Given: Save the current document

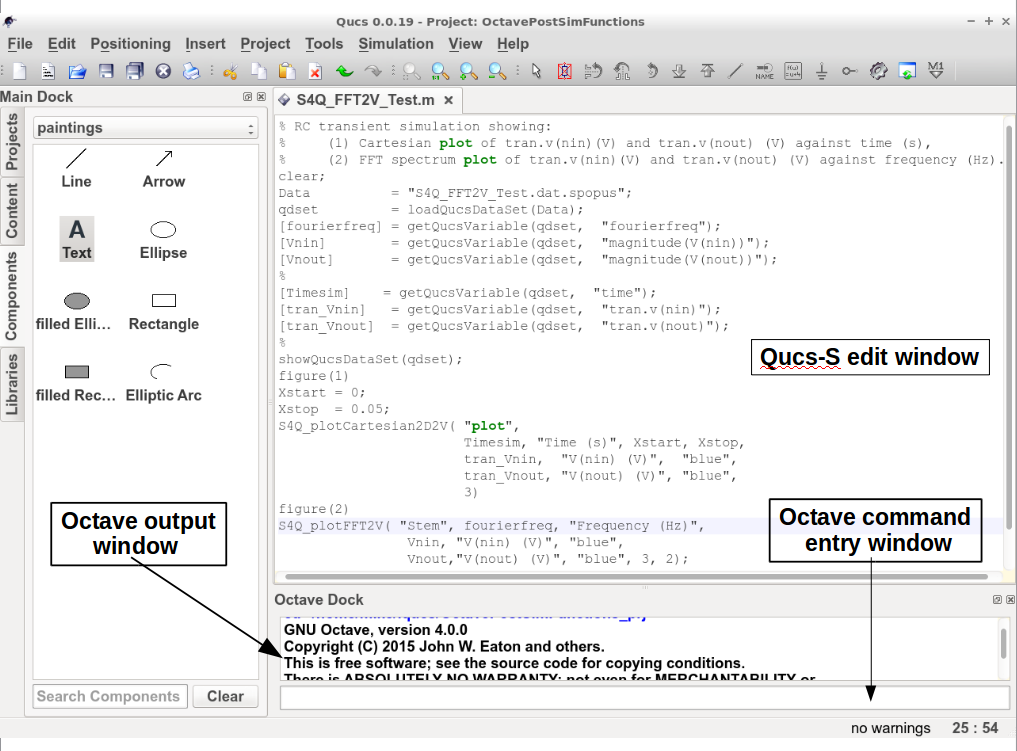Looking at the screenshot, I should coord(106,71).
